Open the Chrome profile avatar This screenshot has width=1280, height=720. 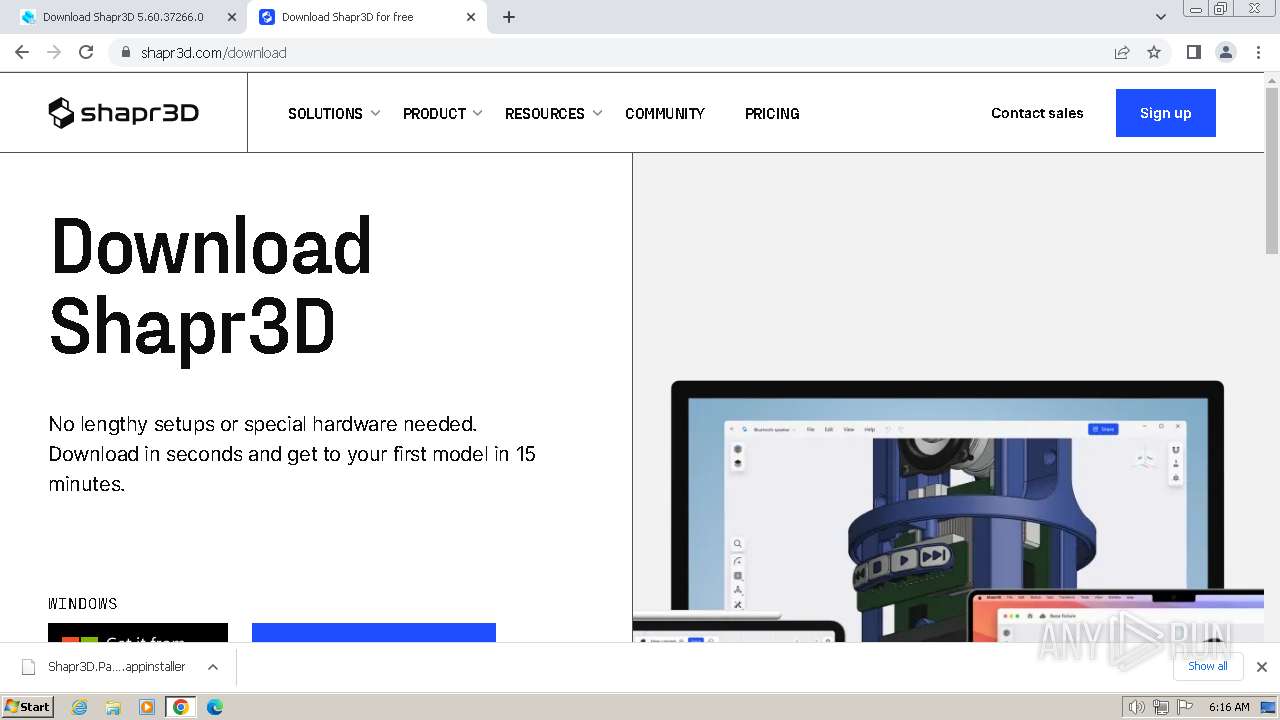[1226, 52]
